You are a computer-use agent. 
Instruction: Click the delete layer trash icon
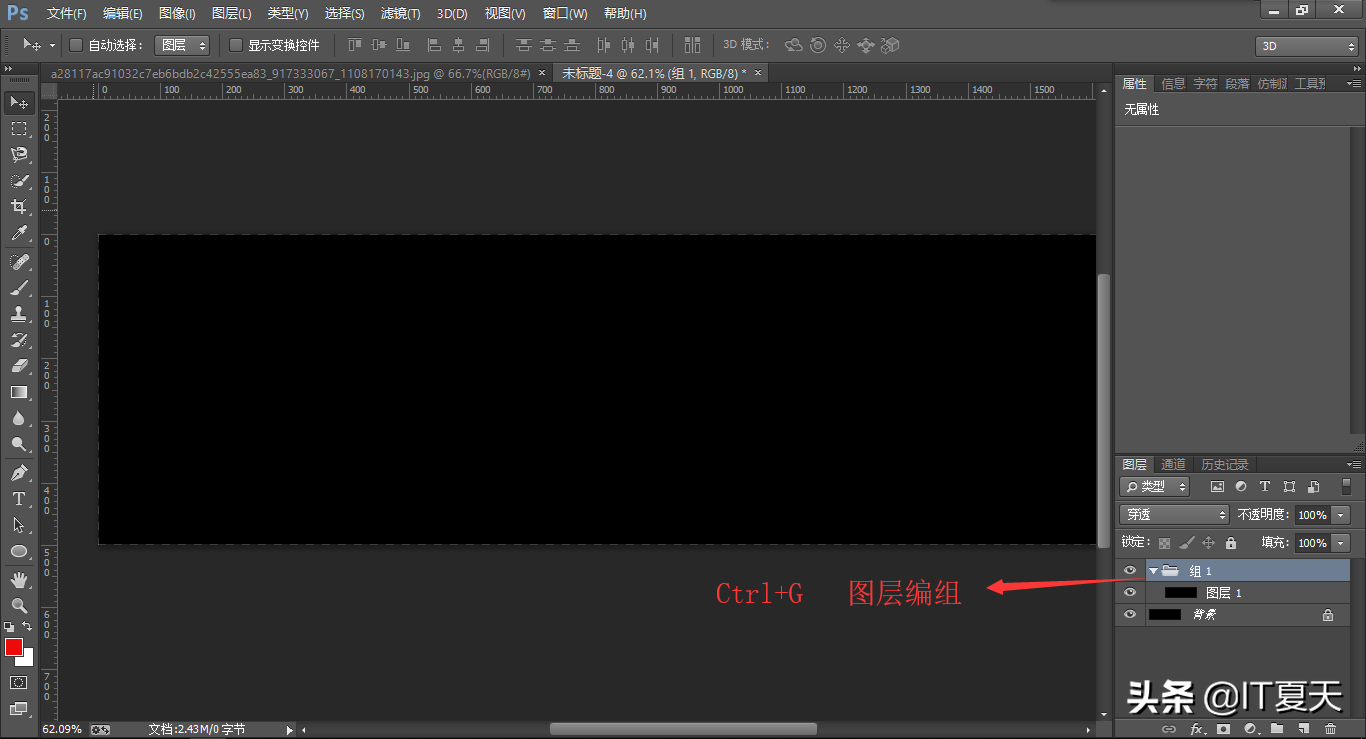tap(1330, 729)
